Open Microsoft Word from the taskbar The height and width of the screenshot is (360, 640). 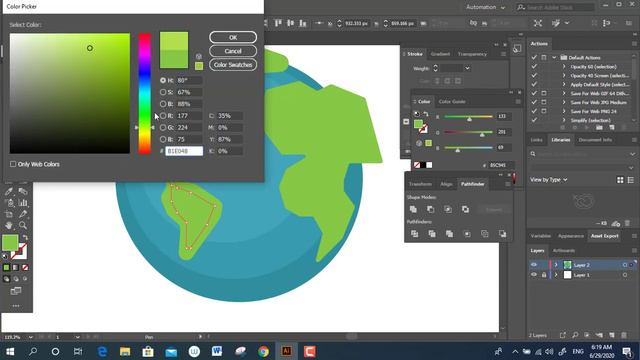(x=217, y=351)
